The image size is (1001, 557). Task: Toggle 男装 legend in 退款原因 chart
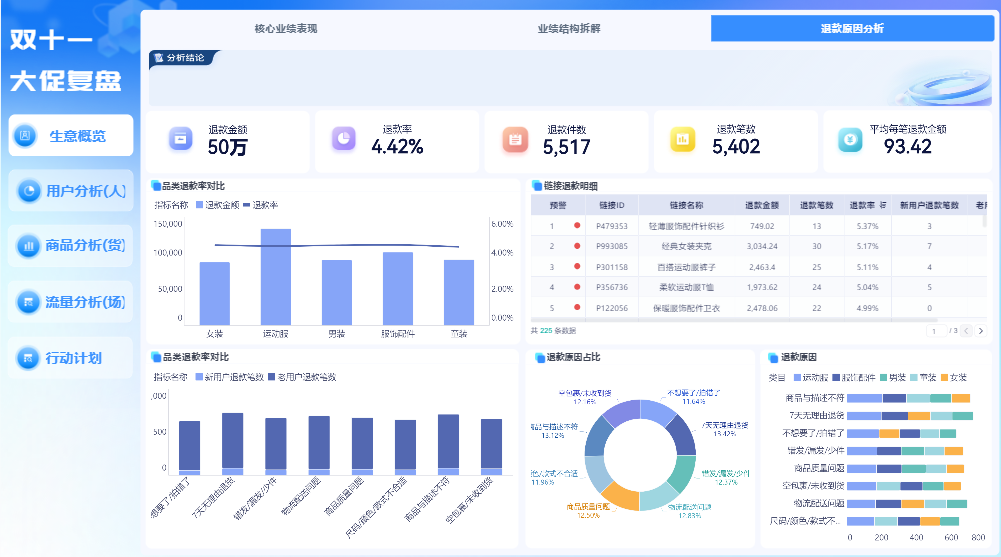click(x=892, y=378)
